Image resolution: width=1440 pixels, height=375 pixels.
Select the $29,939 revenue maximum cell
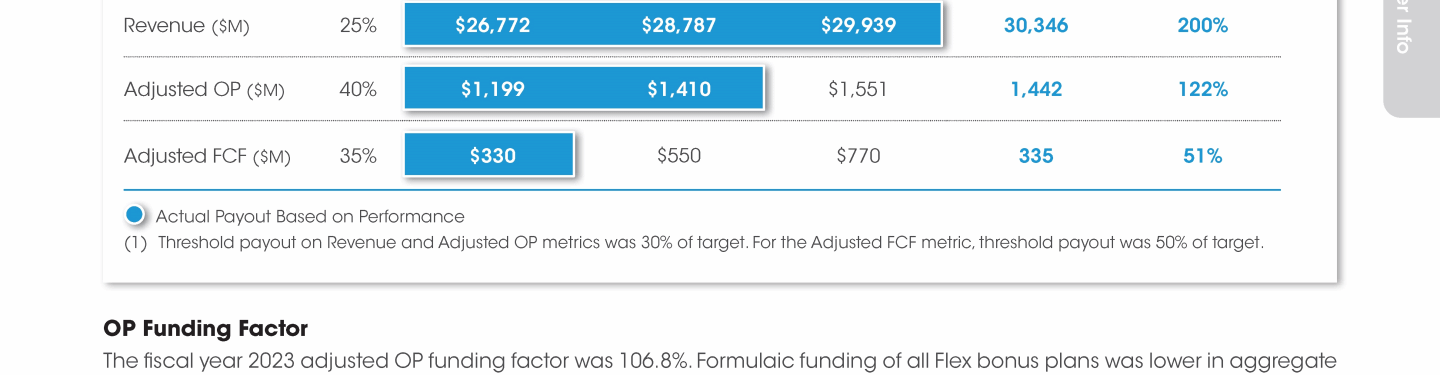tap(859, 25)
